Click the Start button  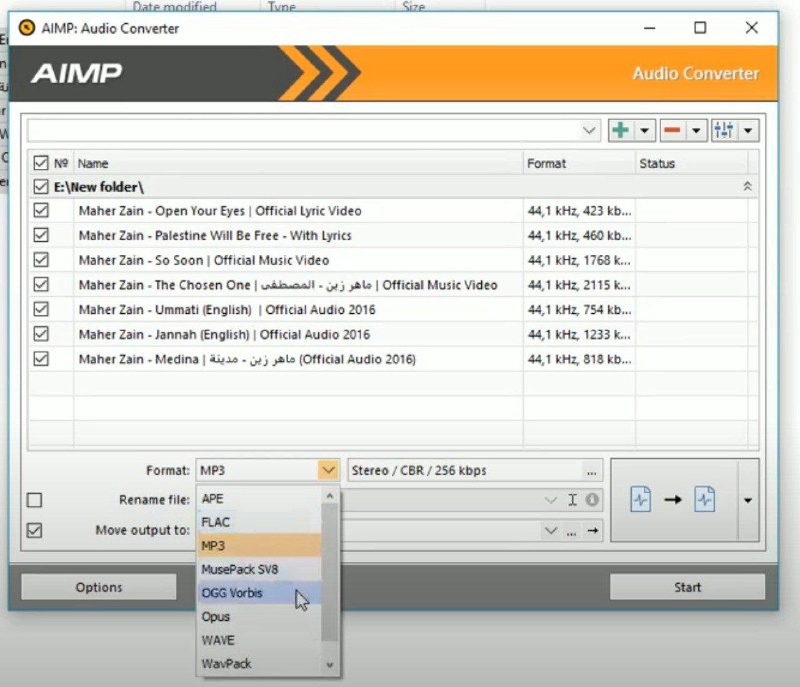click(687, 587)
